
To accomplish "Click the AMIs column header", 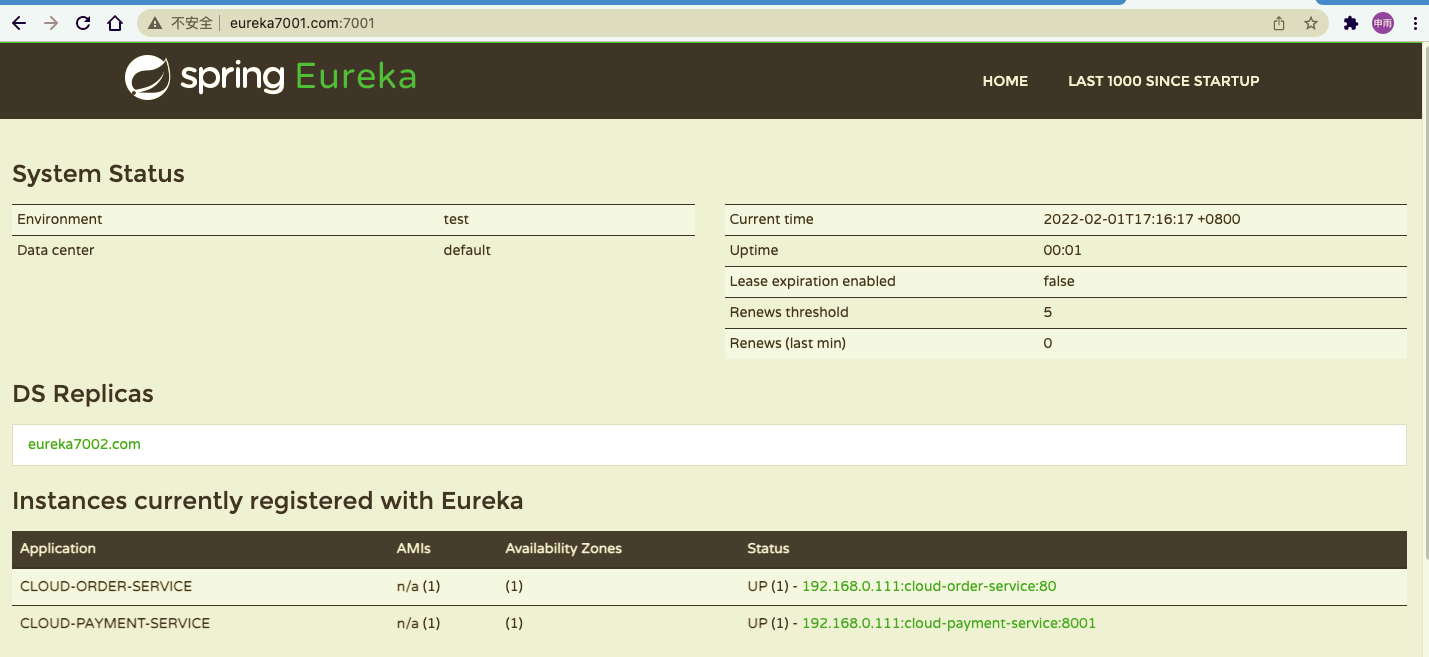I will [x=414, y=548].
